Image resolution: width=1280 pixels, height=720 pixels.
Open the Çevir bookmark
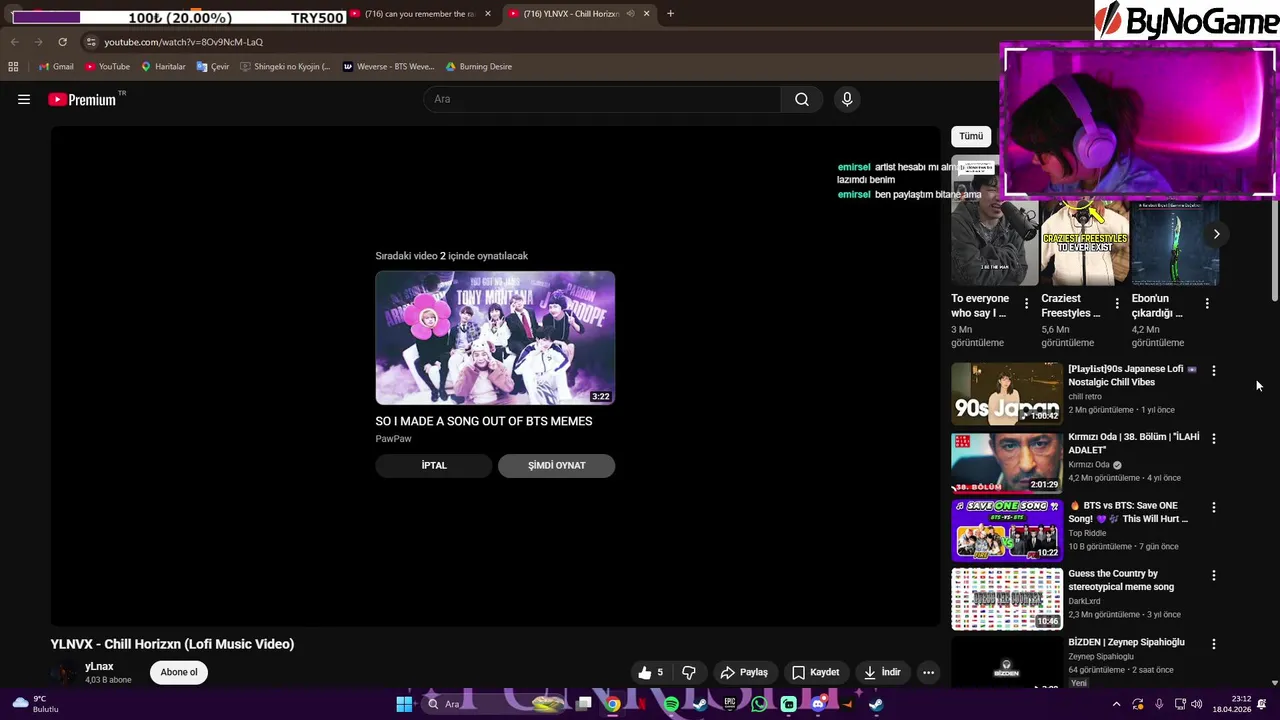click(x=213, y=67)
